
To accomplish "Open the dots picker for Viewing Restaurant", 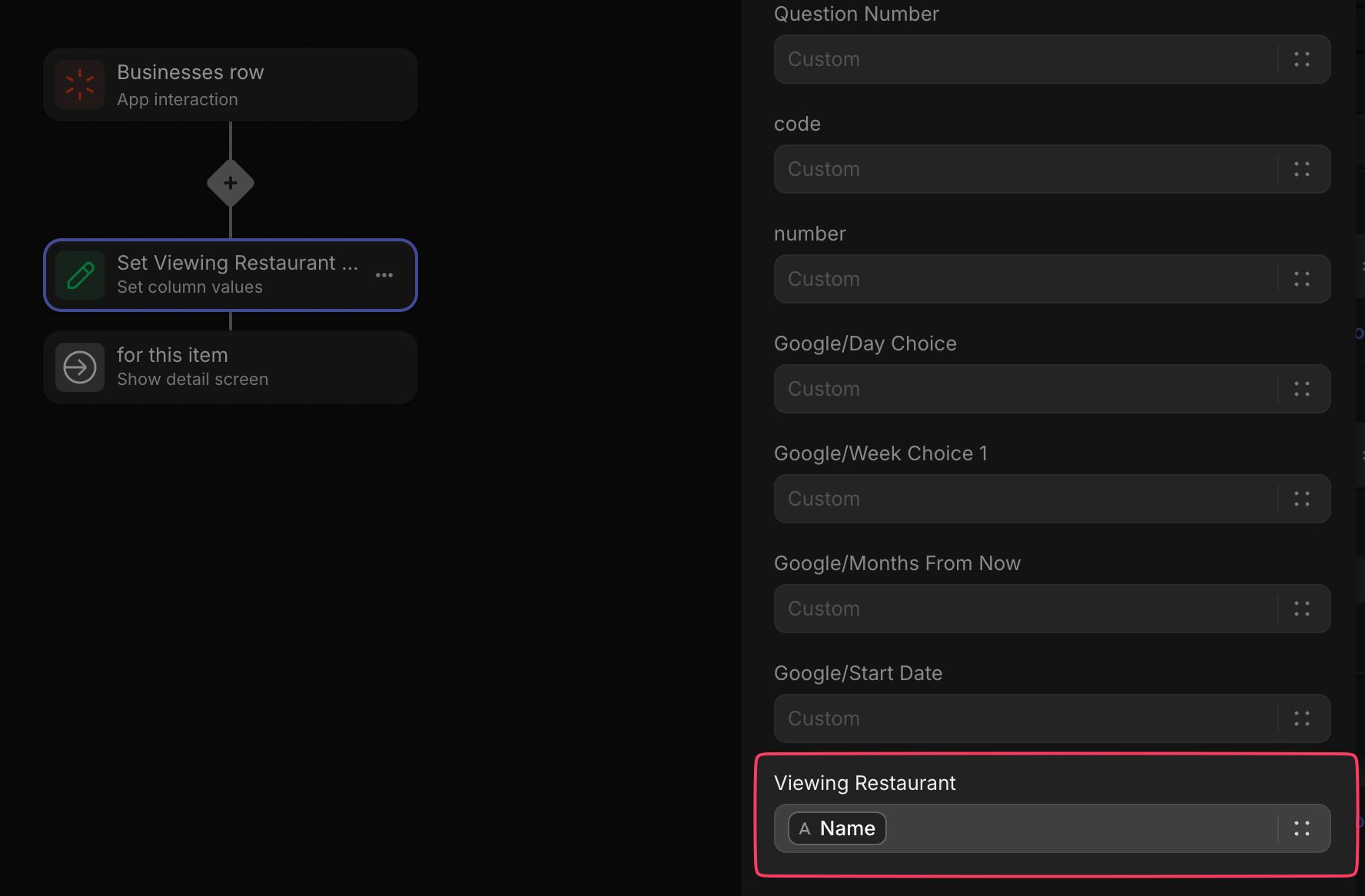I will [x=1302, y=828].
